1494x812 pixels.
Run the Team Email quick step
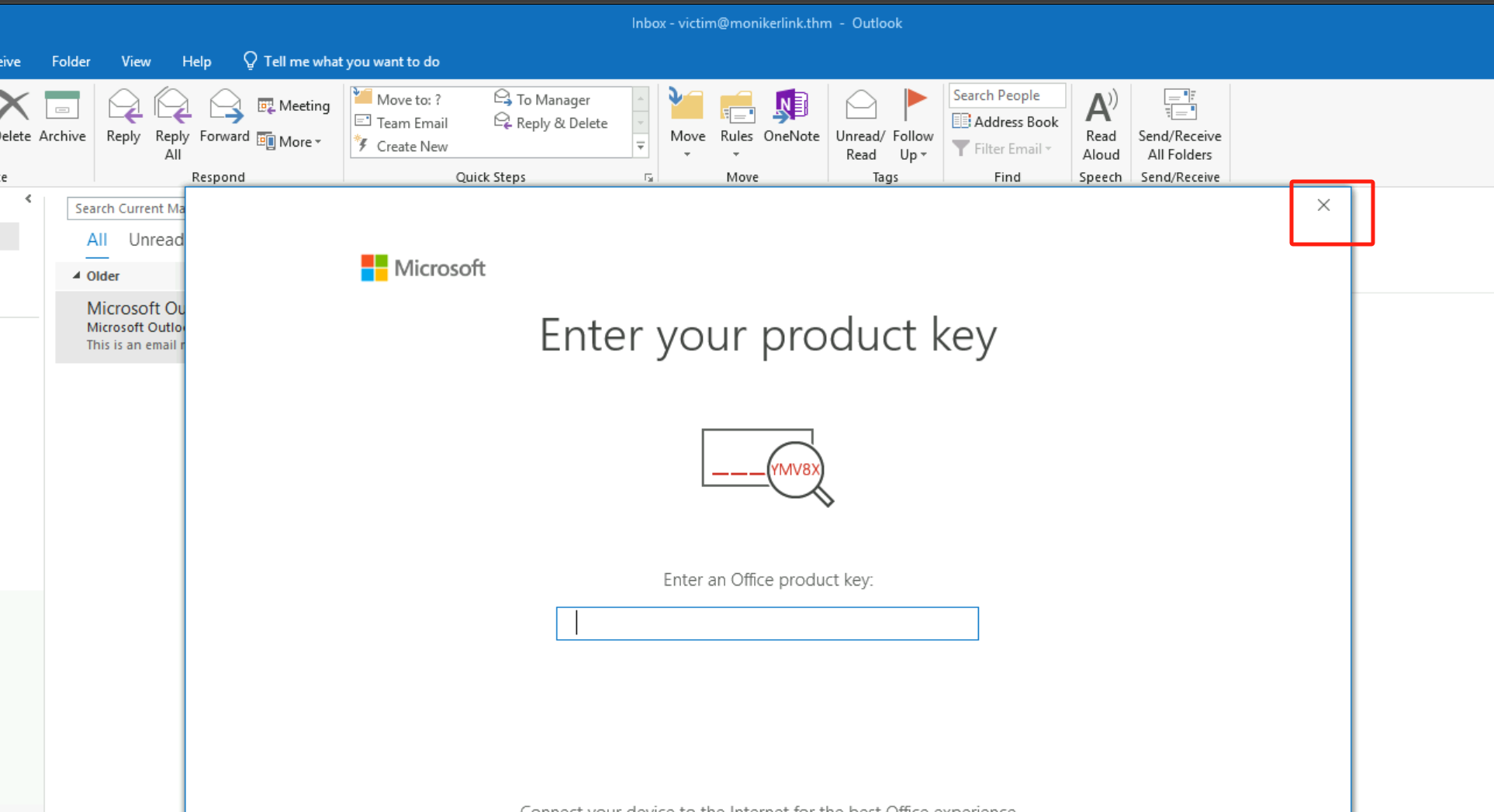pyautogui.click(x=402, y=123)
